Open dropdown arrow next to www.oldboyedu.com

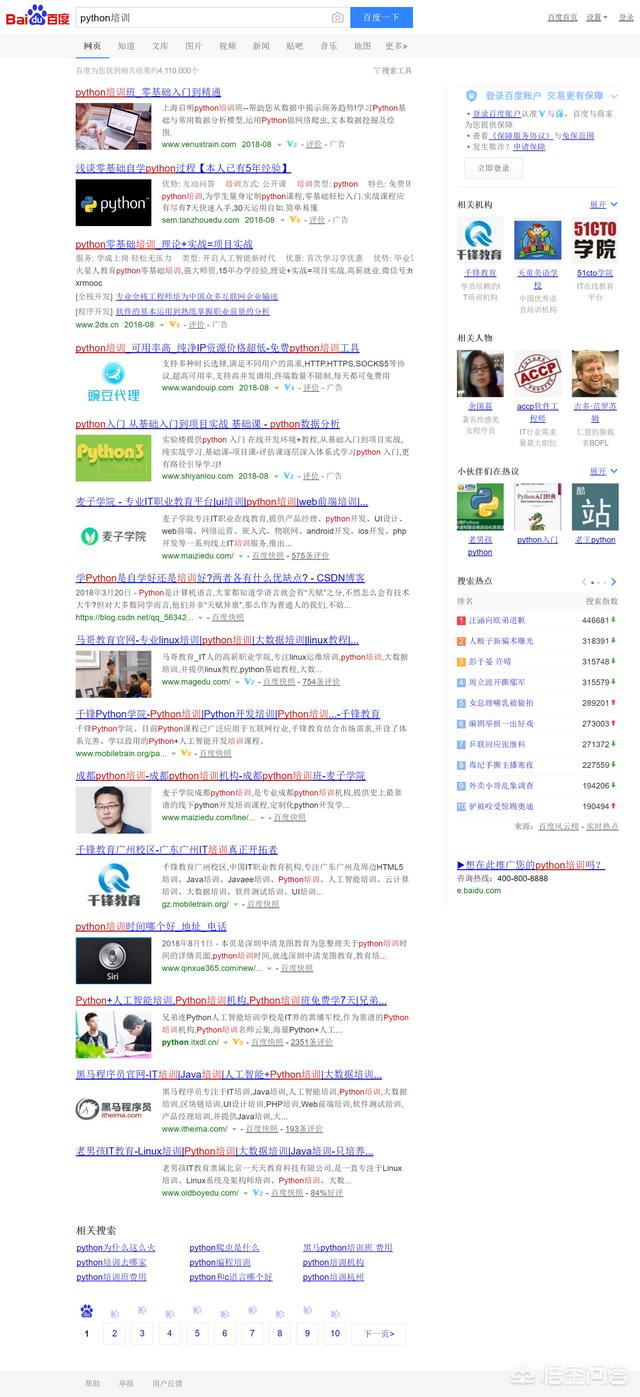coord(244,1193)
